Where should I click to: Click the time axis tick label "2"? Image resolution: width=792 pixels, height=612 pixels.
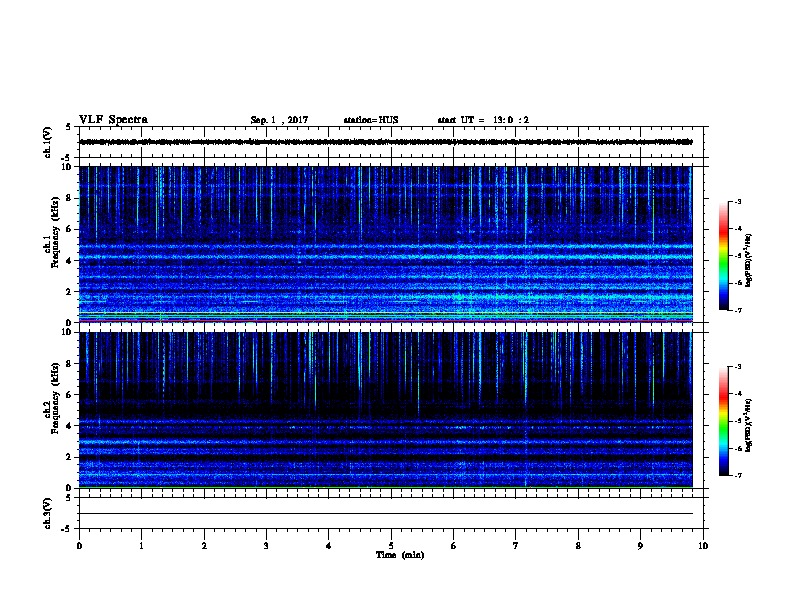[204, 546]
